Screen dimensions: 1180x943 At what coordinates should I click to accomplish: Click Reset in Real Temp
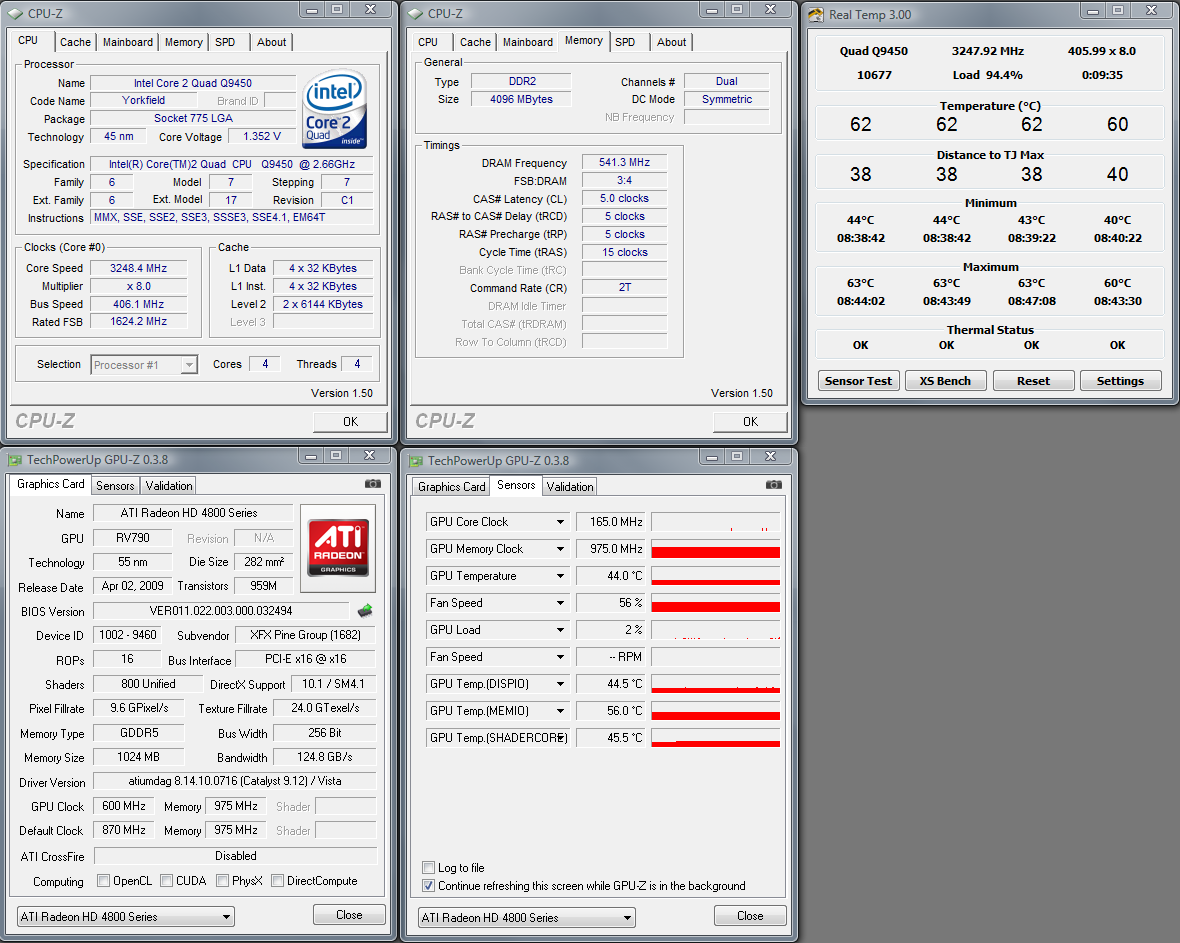click(1033, 381)
